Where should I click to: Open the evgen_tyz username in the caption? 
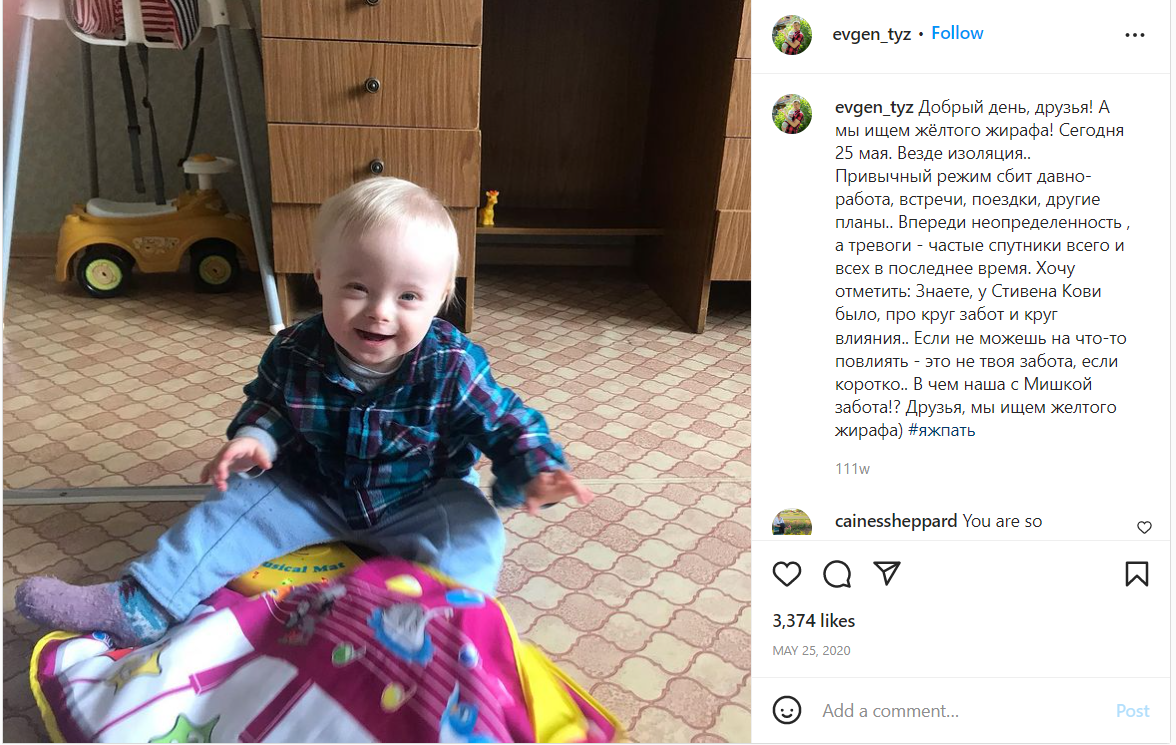pos(874,107)
